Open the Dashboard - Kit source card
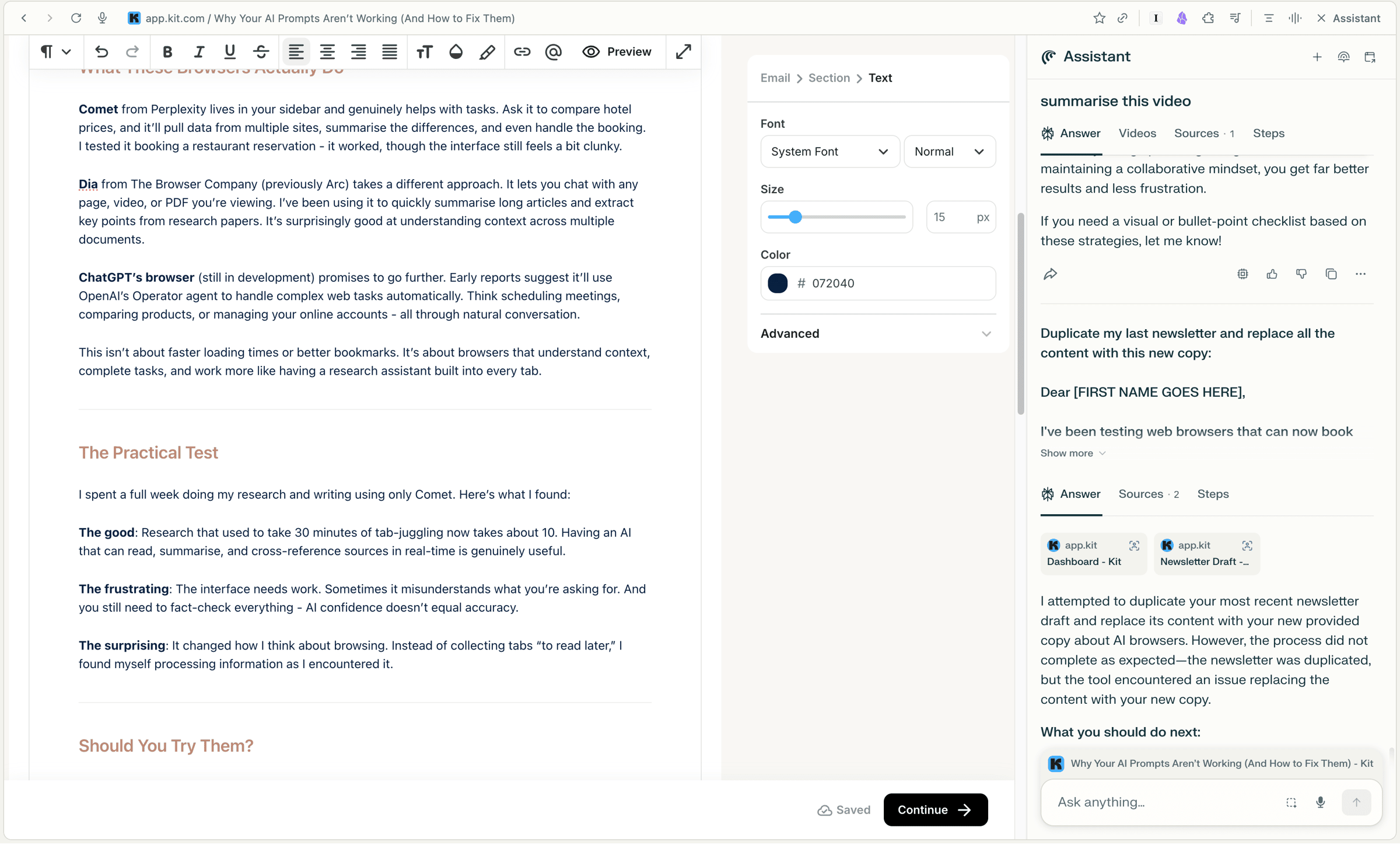The height and width of the screenshot is (845, 1400). click(1093, 554)
